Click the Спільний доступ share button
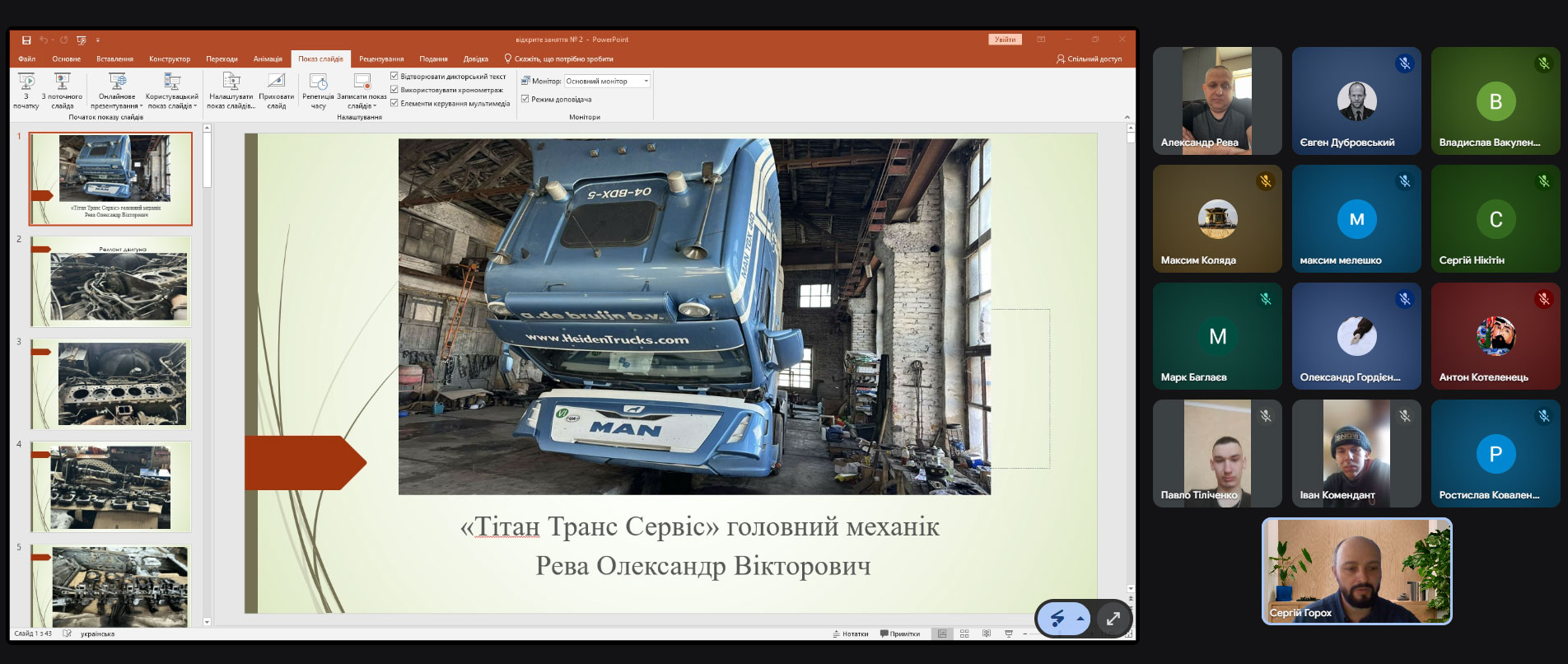 click(1089, 59)
